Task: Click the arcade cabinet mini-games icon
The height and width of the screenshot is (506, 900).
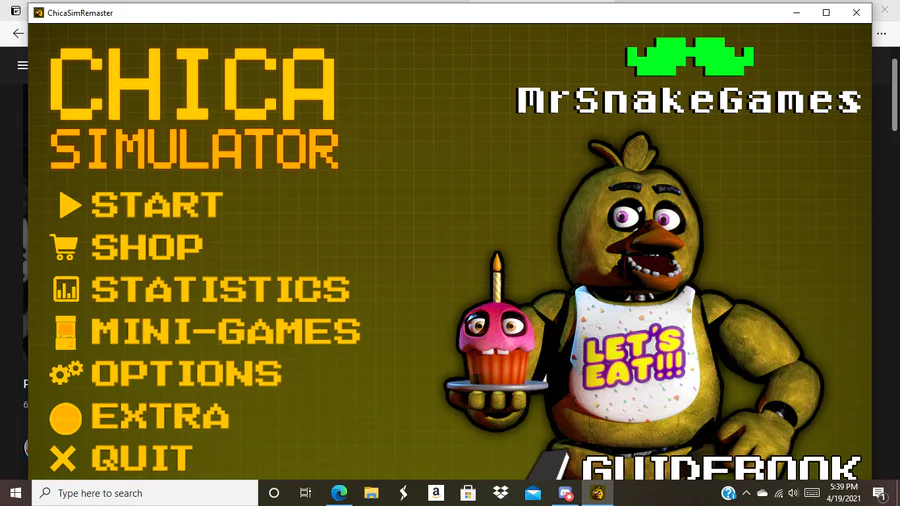Action: (x=65, y=332)
